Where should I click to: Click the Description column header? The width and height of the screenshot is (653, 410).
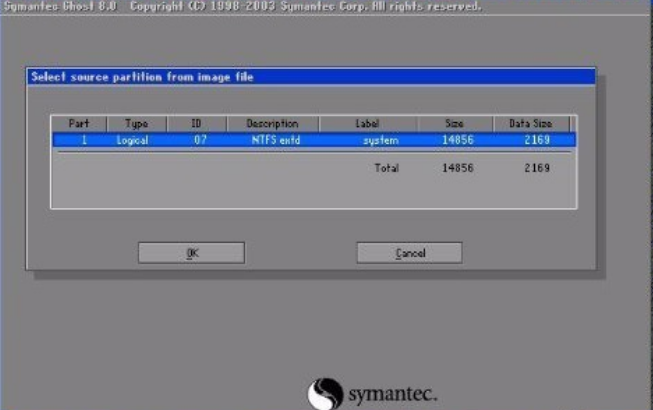coord(274,124)
